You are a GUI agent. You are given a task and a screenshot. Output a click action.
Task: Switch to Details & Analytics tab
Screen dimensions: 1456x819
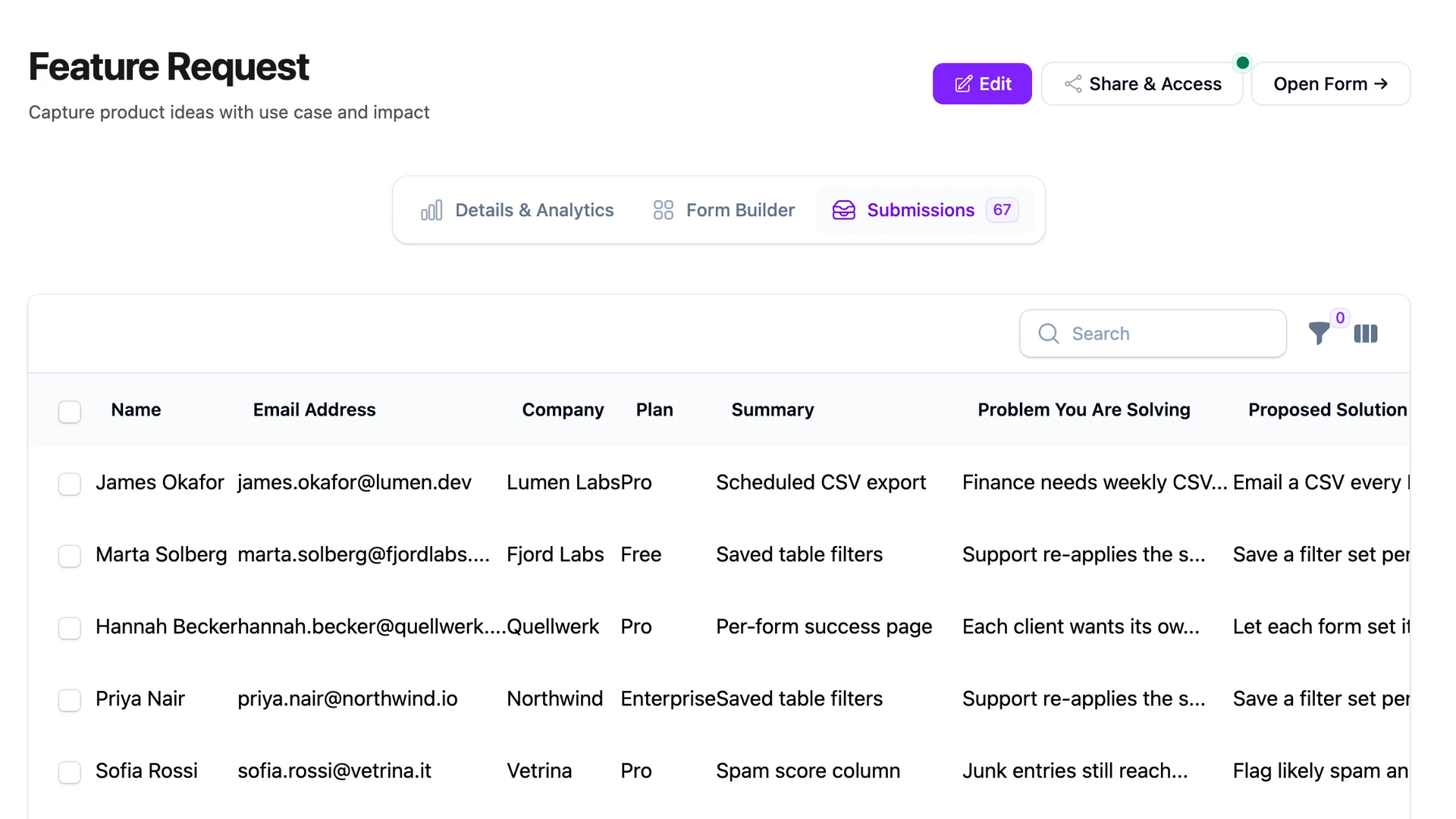click(517, 210)
